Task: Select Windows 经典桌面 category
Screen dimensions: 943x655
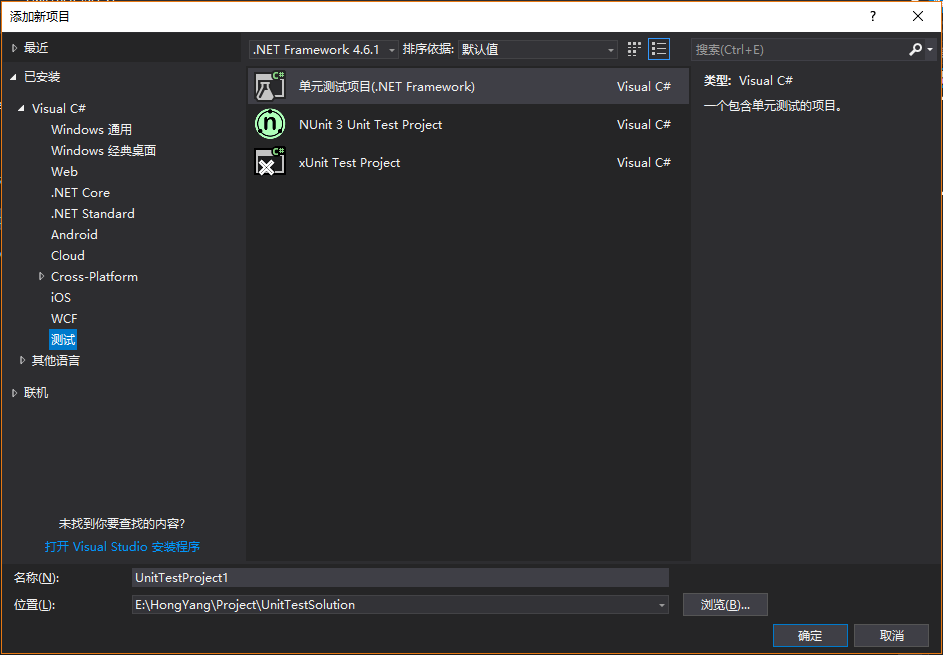Action: pyautogui.click(x=103, y=150)
